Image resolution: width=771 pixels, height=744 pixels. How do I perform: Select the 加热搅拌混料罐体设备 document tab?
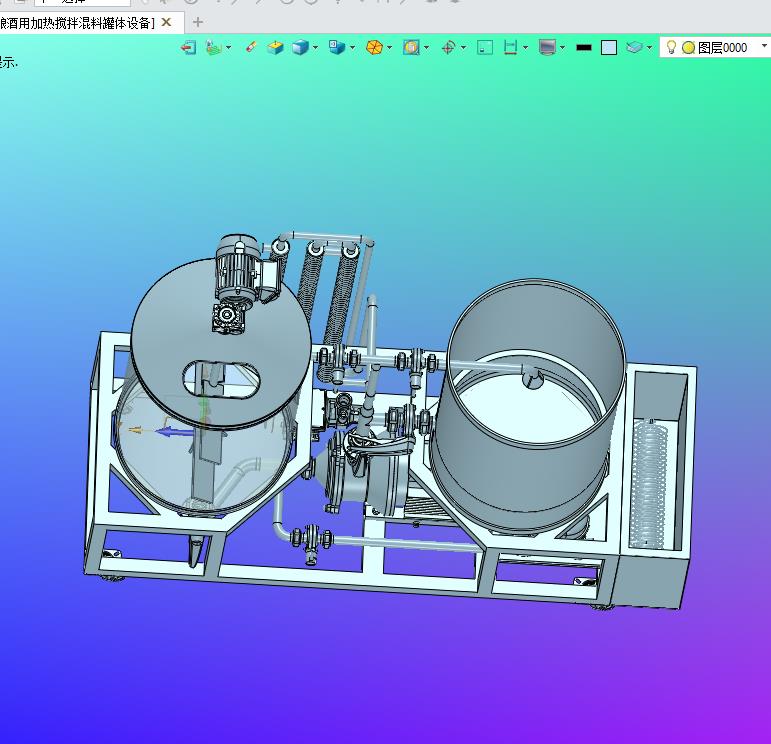[77, 23]
